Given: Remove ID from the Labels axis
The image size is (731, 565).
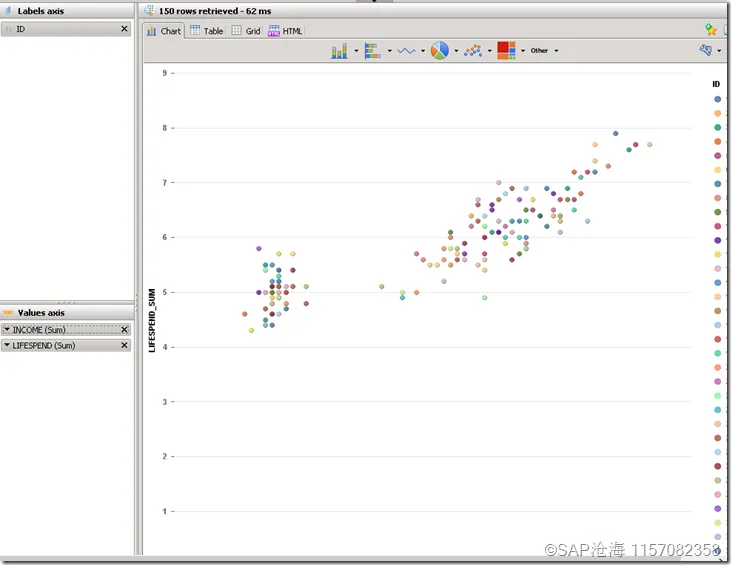Looking at the screenshot, I should click(x=124, y=29).
